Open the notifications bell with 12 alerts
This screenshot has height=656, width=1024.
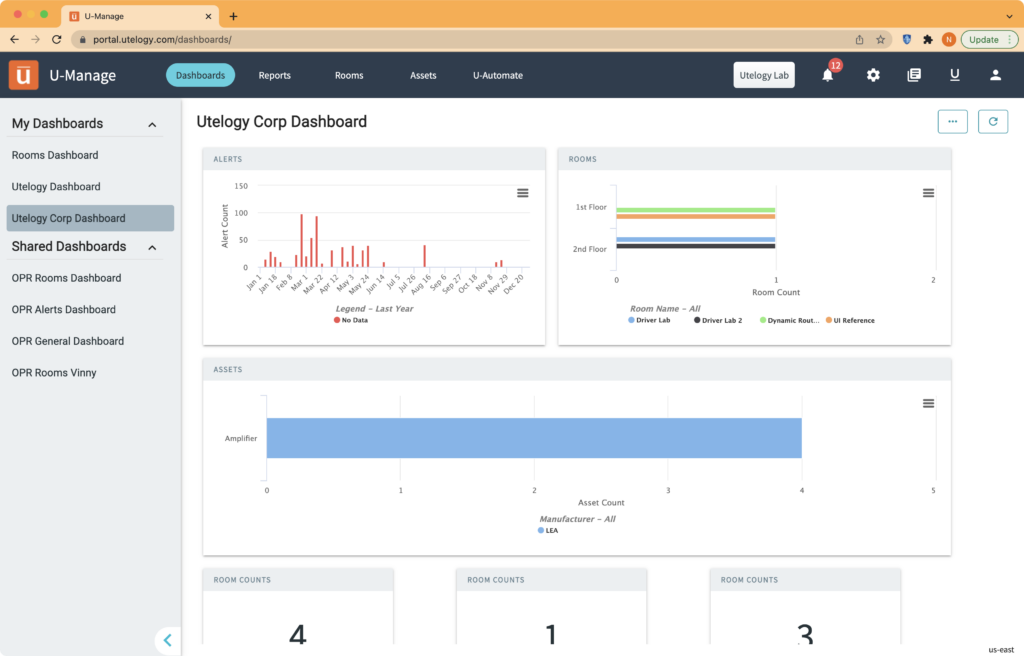(829, 74)
